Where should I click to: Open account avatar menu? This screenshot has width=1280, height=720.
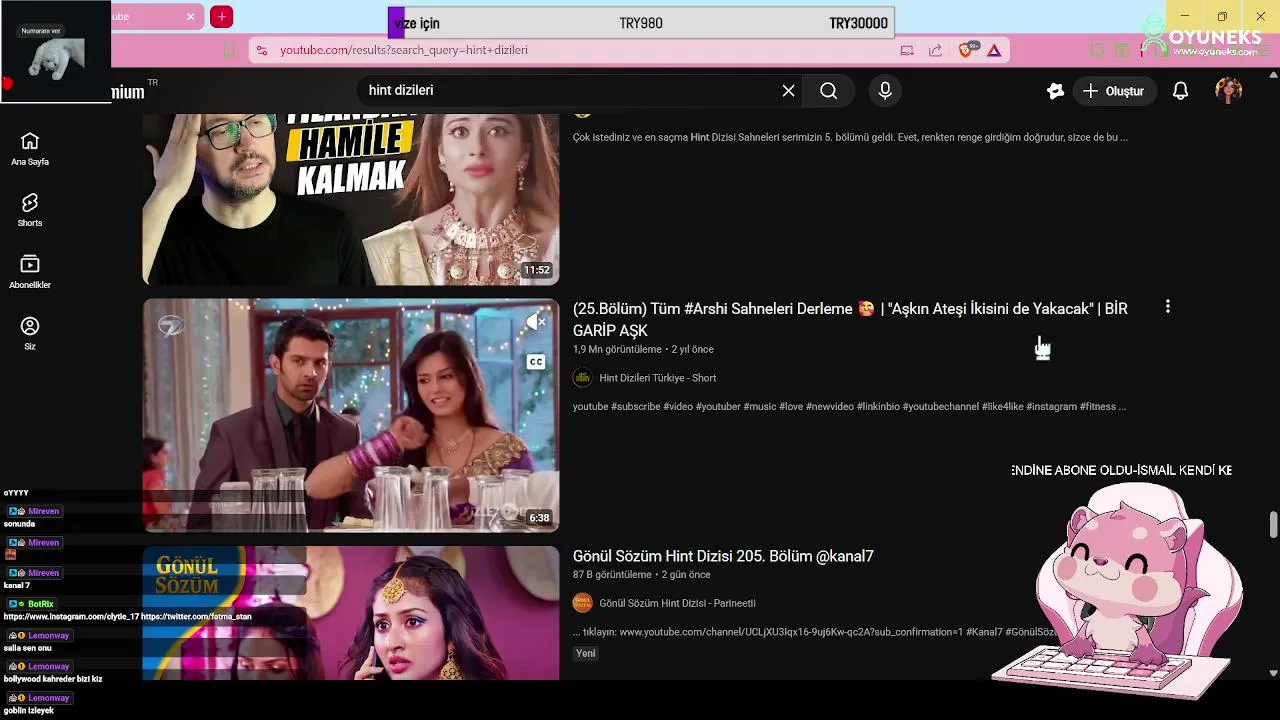click(x=1229, y=91)
